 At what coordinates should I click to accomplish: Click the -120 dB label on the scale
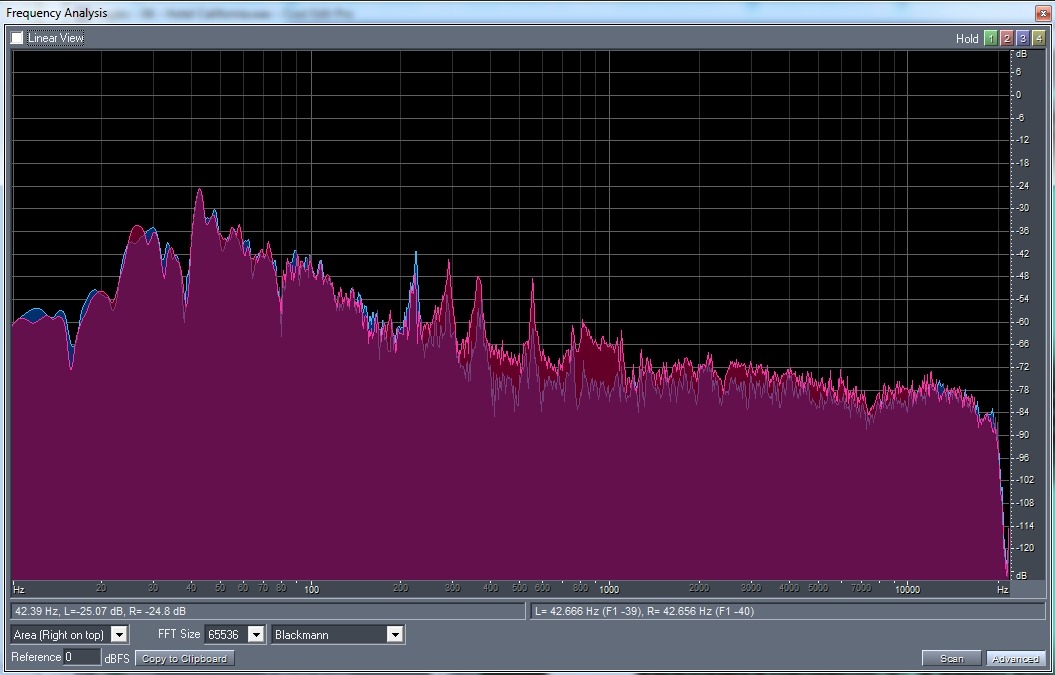(x=1023, y=548)
